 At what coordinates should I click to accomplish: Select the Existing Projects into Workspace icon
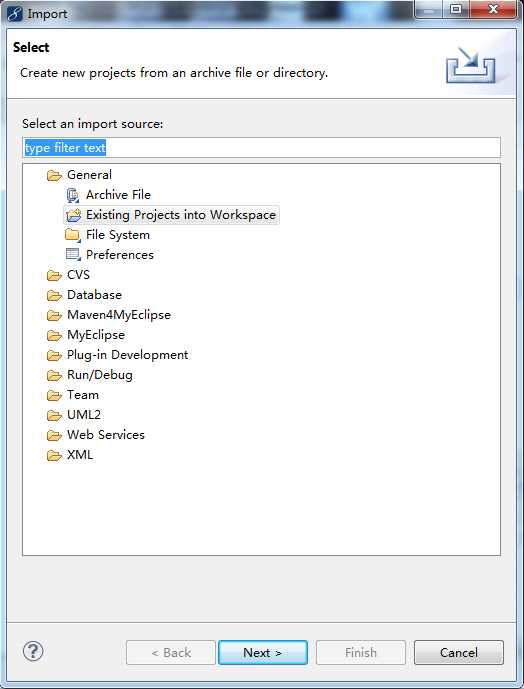point(73,215)
